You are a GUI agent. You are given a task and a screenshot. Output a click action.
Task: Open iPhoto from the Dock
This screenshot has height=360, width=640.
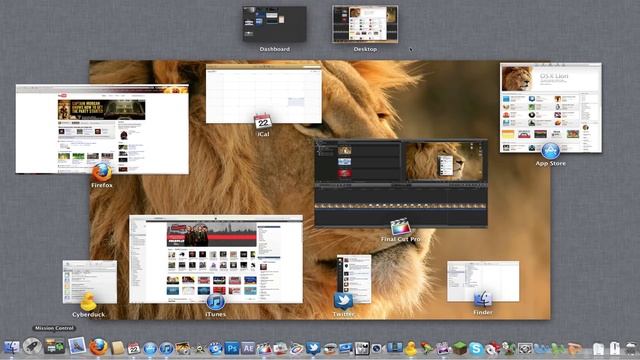tap(183, 348)
